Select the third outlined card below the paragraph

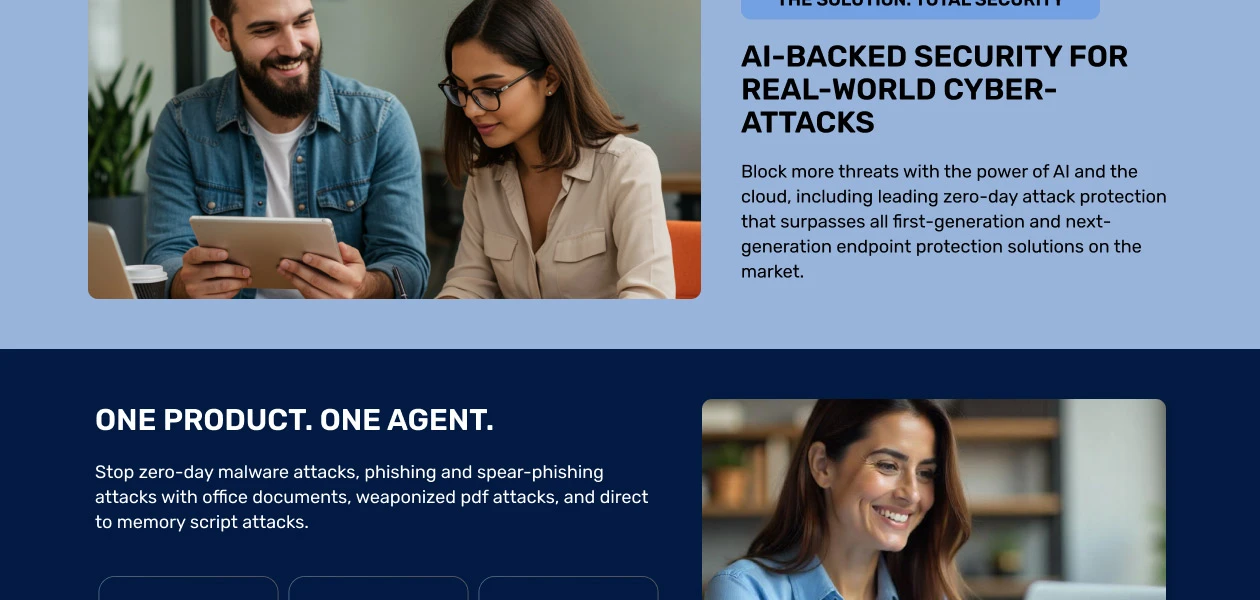[568, 588]
